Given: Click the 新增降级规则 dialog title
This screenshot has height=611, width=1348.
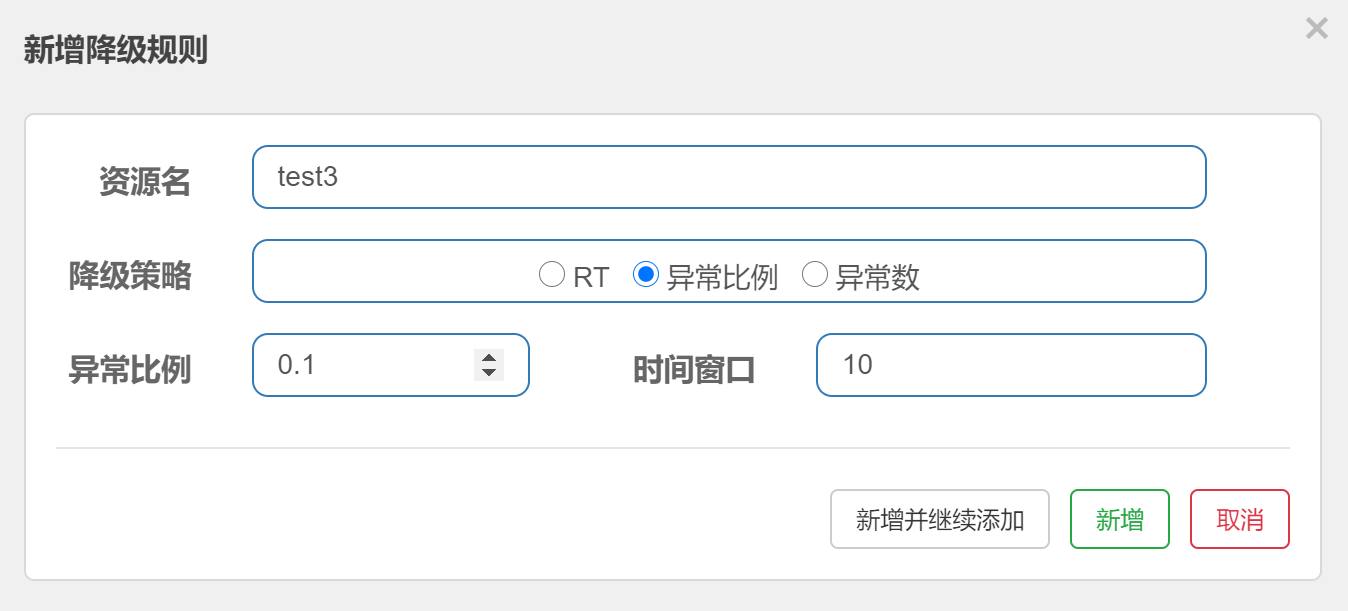Looking at the screenshot, I should pos(115,50).
